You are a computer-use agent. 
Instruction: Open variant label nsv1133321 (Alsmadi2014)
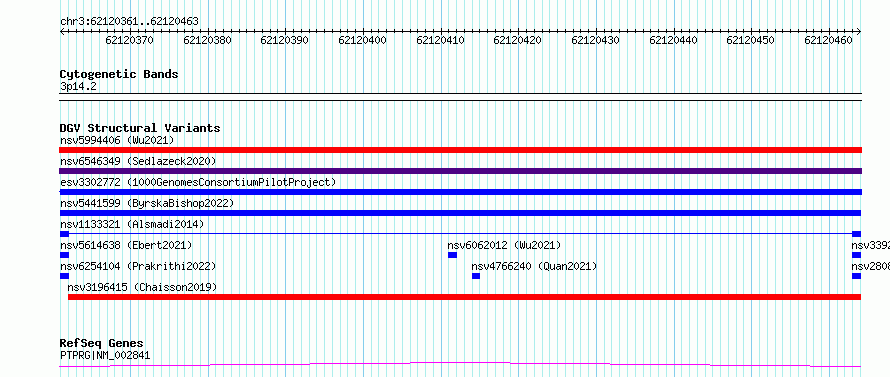point(131,224)
